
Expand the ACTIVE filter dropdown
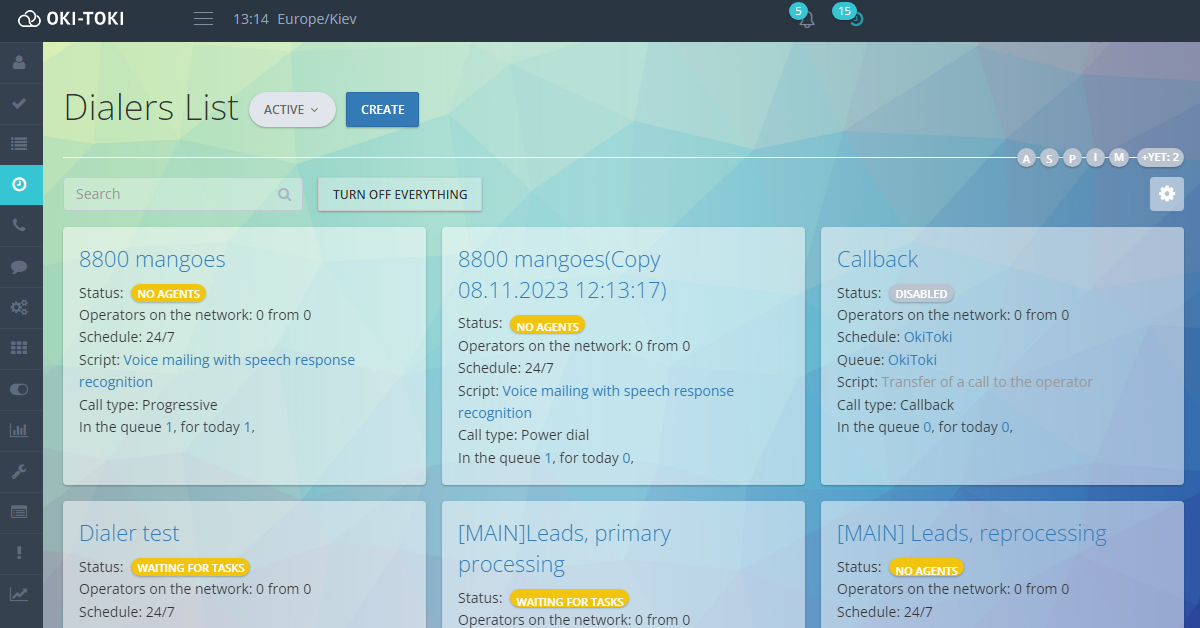click(x=292, y=110)
